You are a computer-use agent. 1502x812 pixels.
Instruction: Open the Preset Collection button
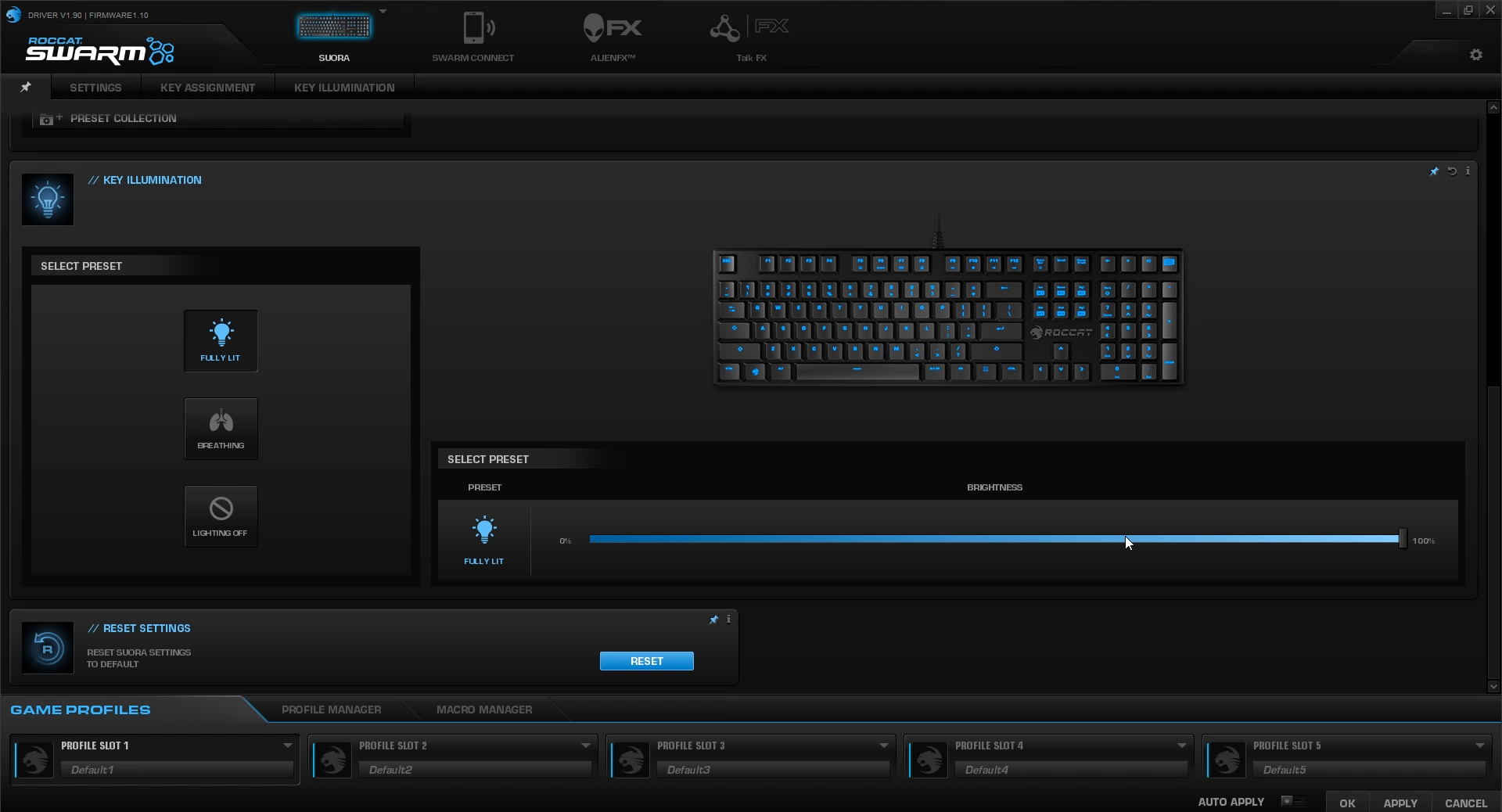218,119
